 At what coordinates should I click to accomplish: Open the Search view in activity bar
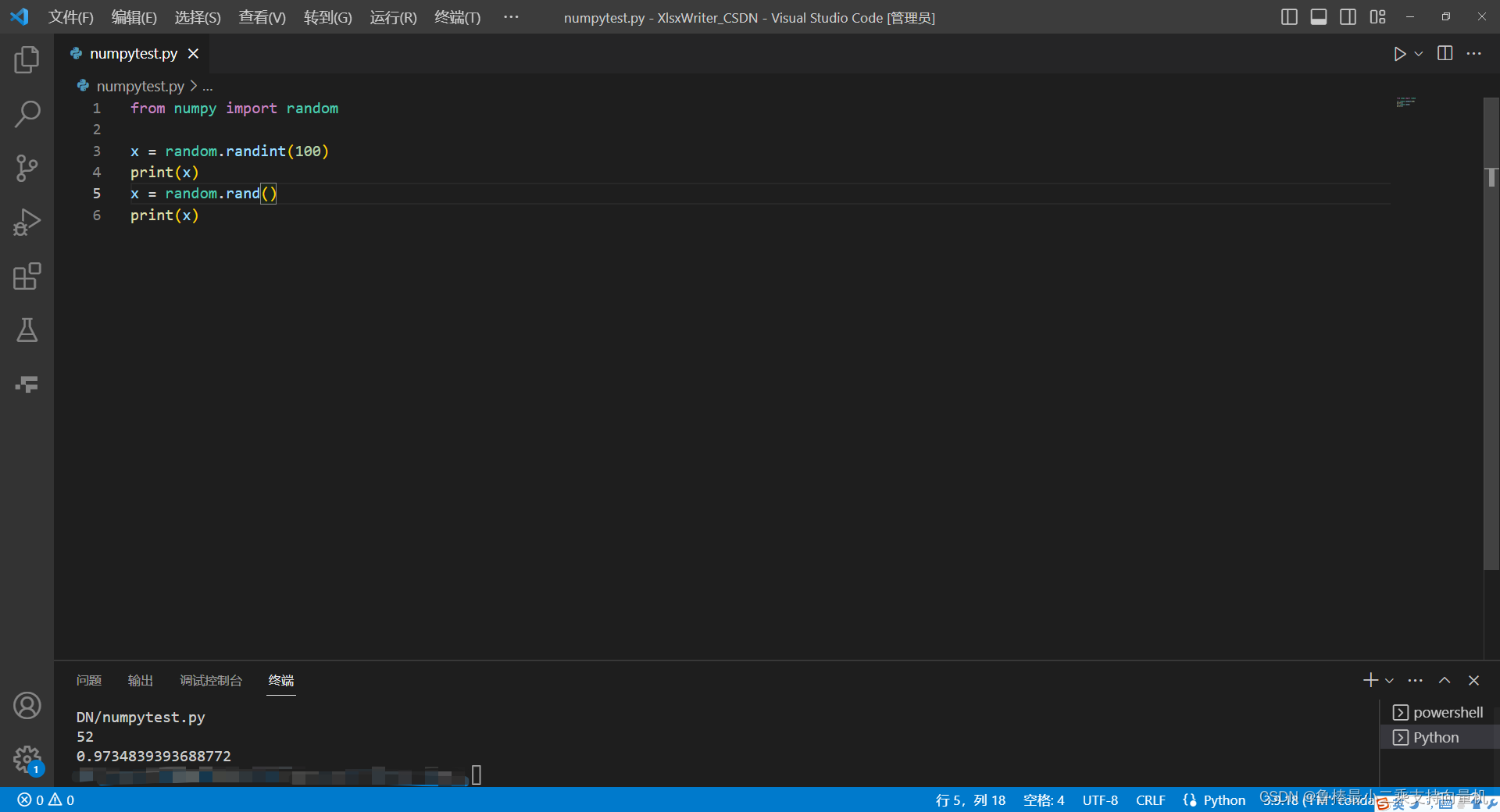coord(27,114)
